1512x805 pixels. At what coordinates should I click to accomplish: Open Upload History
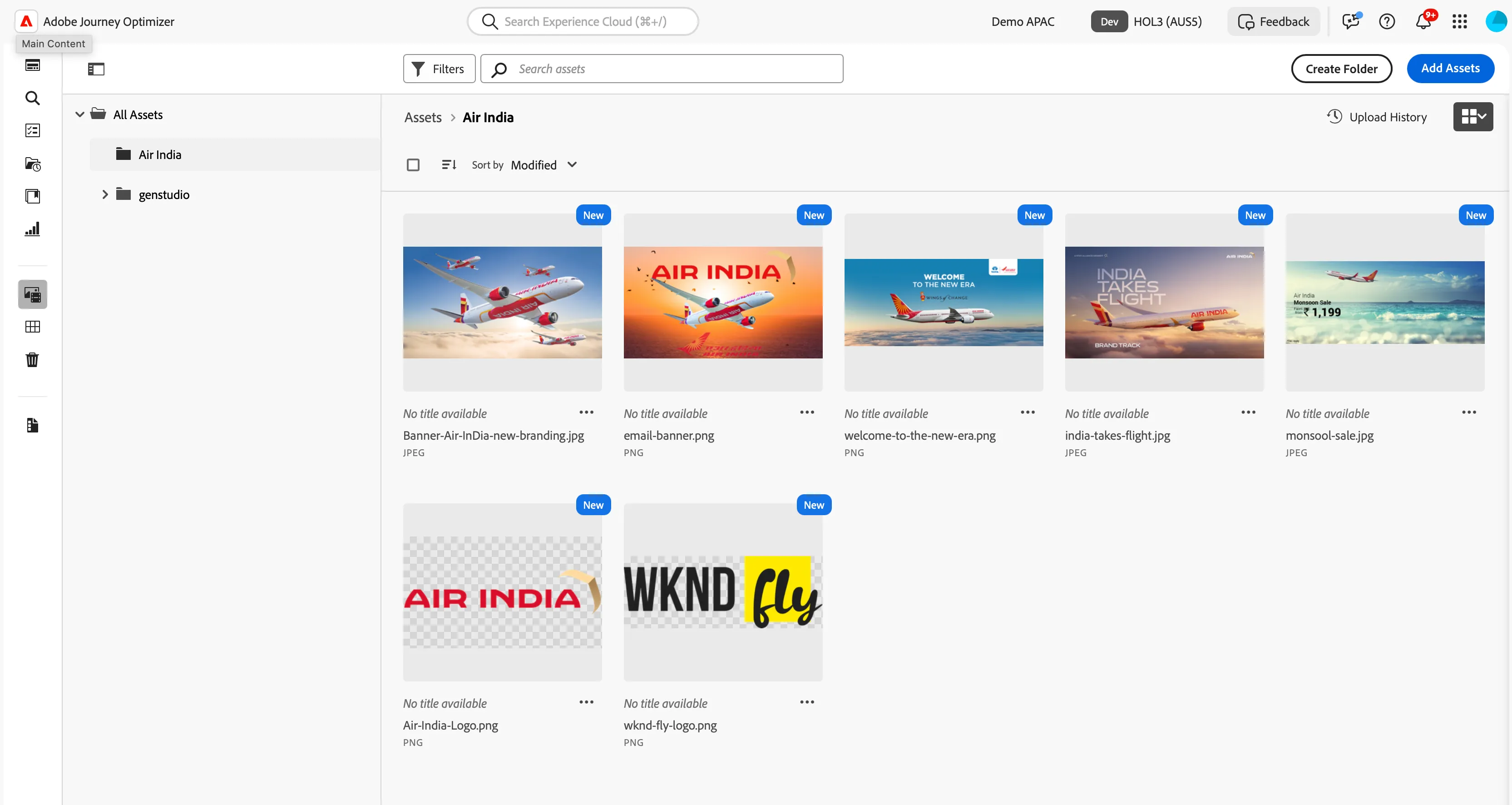point(1376,117)
